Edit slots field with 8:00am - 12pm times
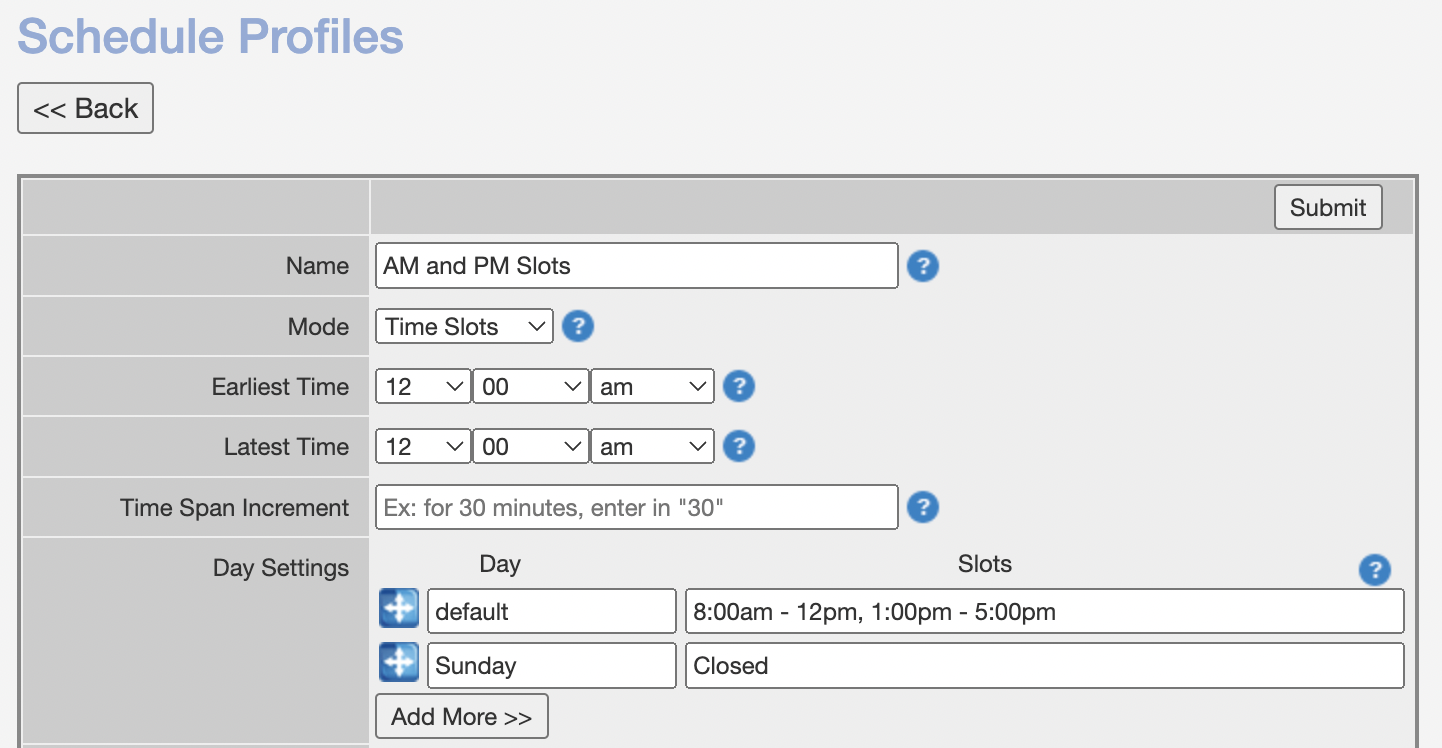1442x748 pixels. tap(1045, 611)
